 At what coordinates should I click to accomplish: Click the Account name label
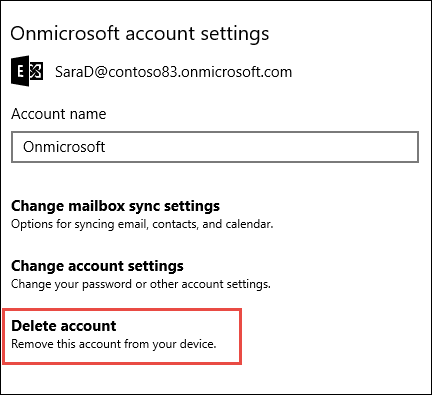(x=59, y=114)
